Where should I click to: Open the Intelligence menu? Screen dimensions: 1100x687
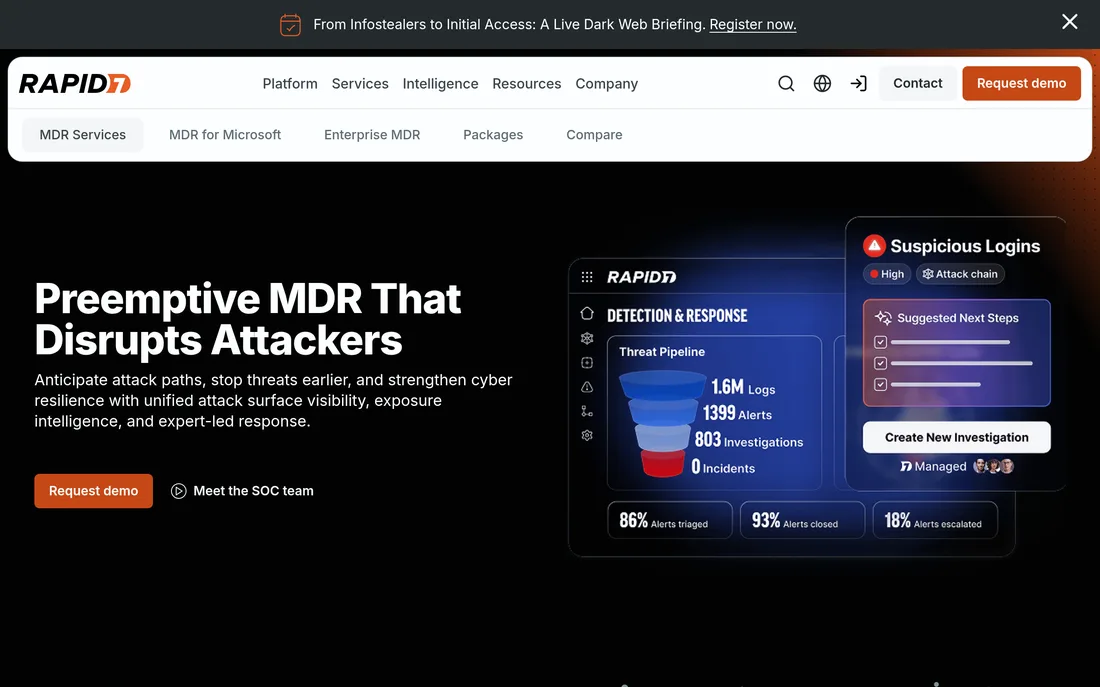point(441,84)
